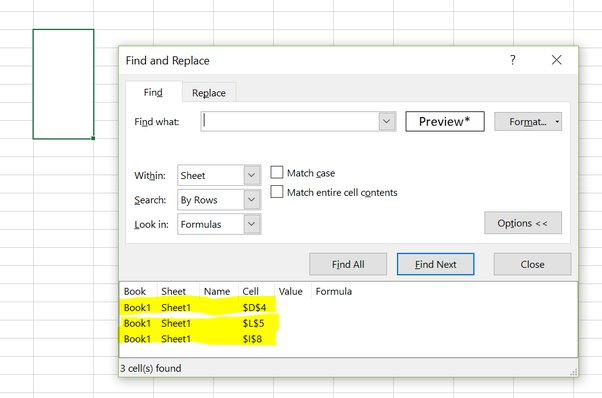Screen dimensions: 602x398
Task: Select the result row for cell $I$8
Action: [x=349, y=339]
